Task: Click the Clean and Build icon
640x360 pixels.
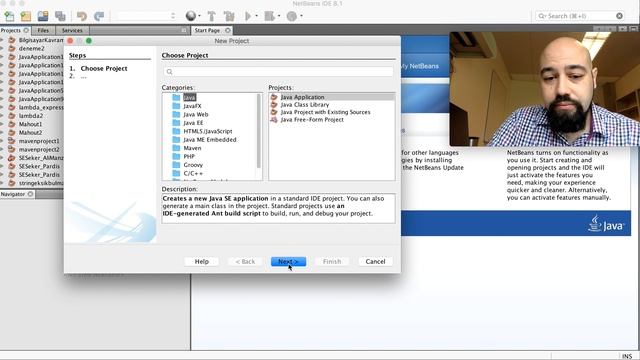Action: click(x=229, y=16)
